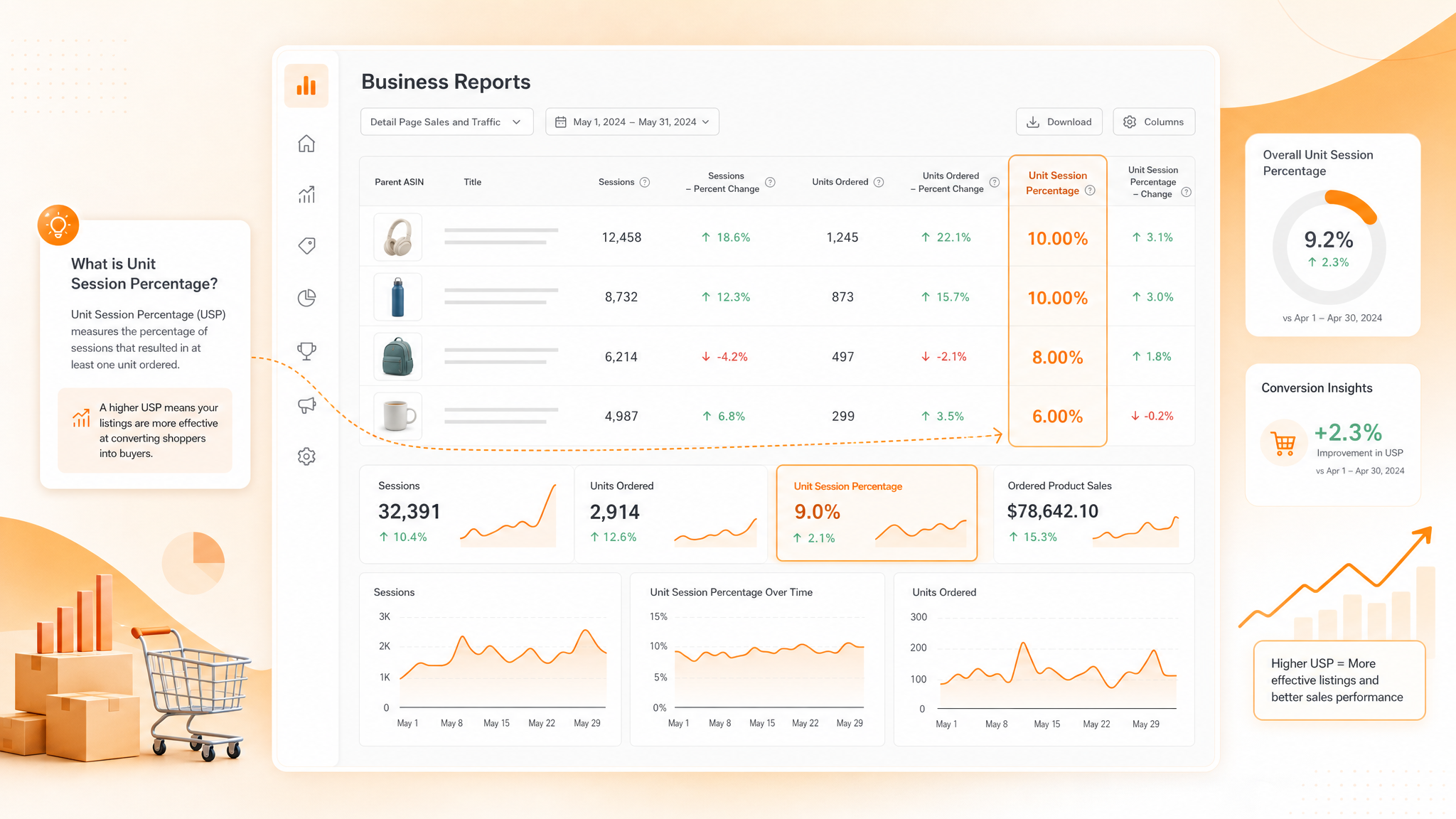This screenshot has width=1456, height=819.
Task: Click the 22.1% units ordered change cell
Action: (x=946, y=237)
